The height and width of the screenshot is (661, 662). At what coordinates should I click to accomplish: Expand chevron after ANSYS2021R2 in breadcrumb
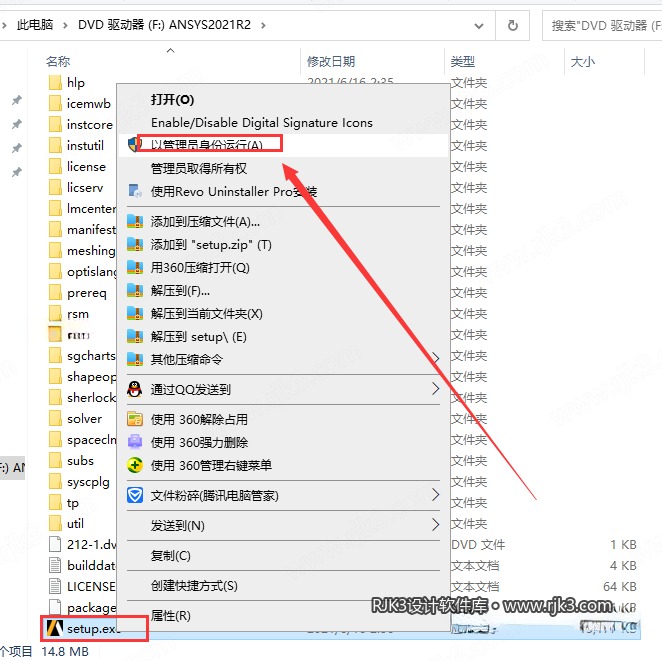click(263, 25)
